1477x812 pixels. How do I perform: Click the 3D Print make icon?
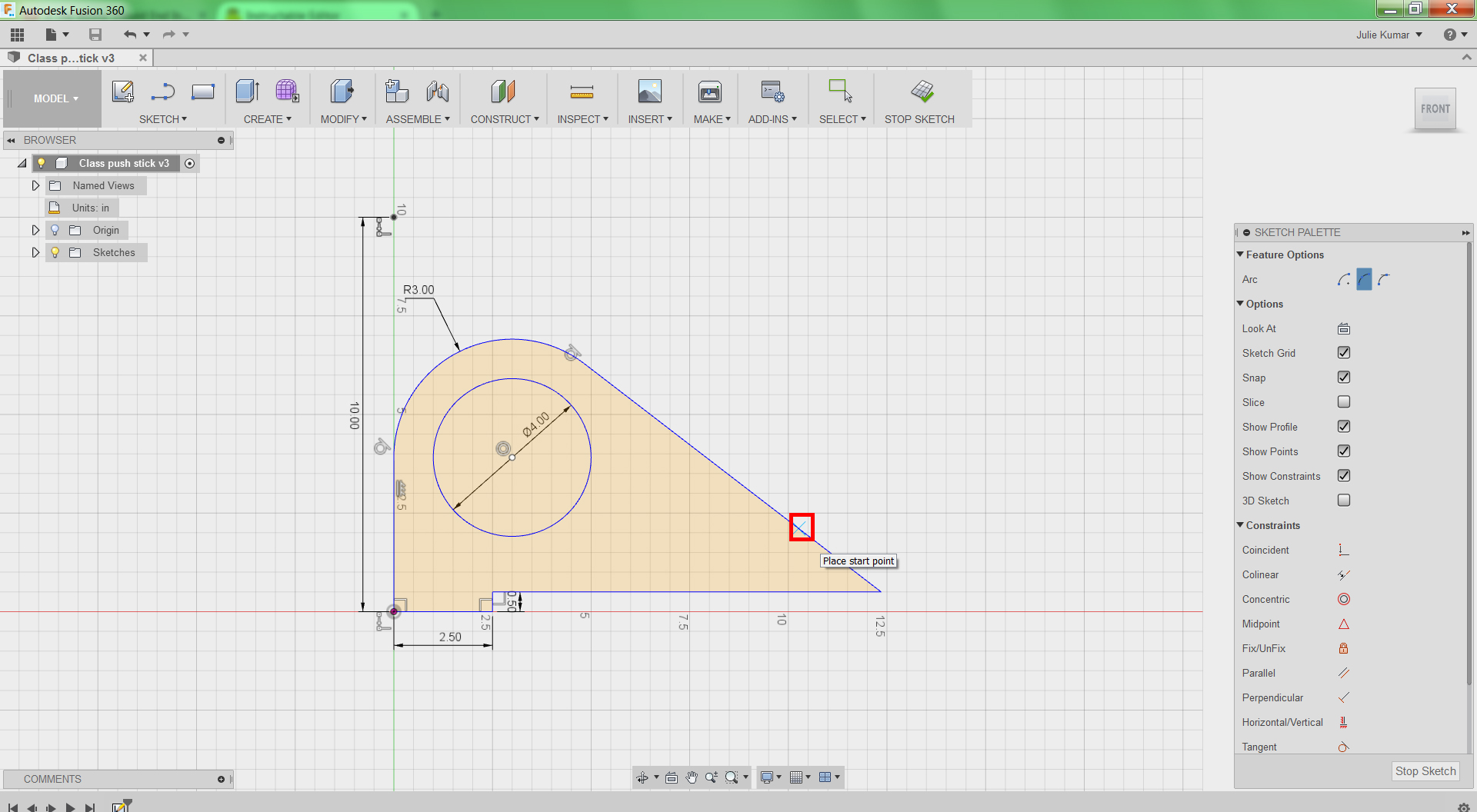[x=710, y=92]
